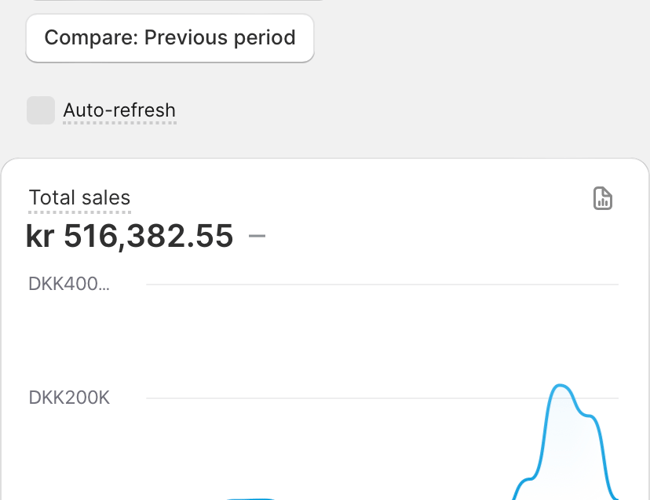The image size is (650, 500).
Task: Click the truncated DKK400 axis label
Action: [x=69, y=284]
